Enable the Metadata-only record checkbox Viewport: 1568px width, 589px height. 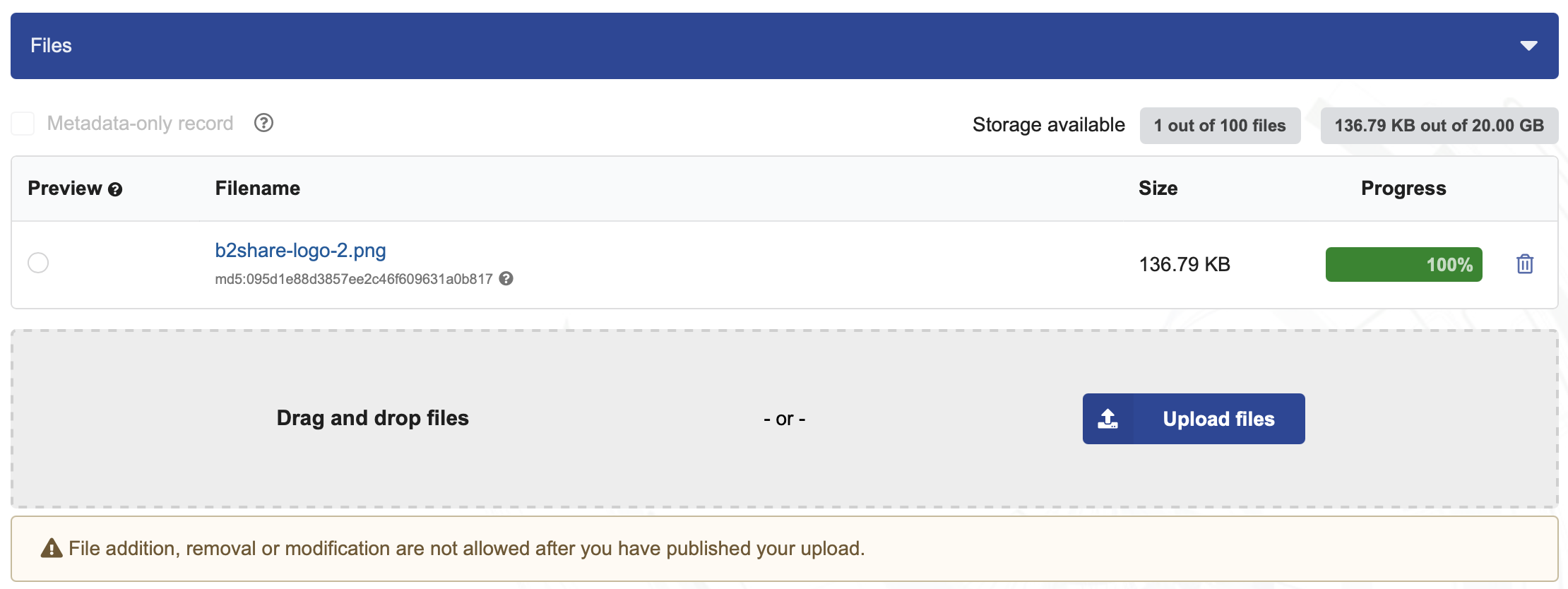click(23, 123)
